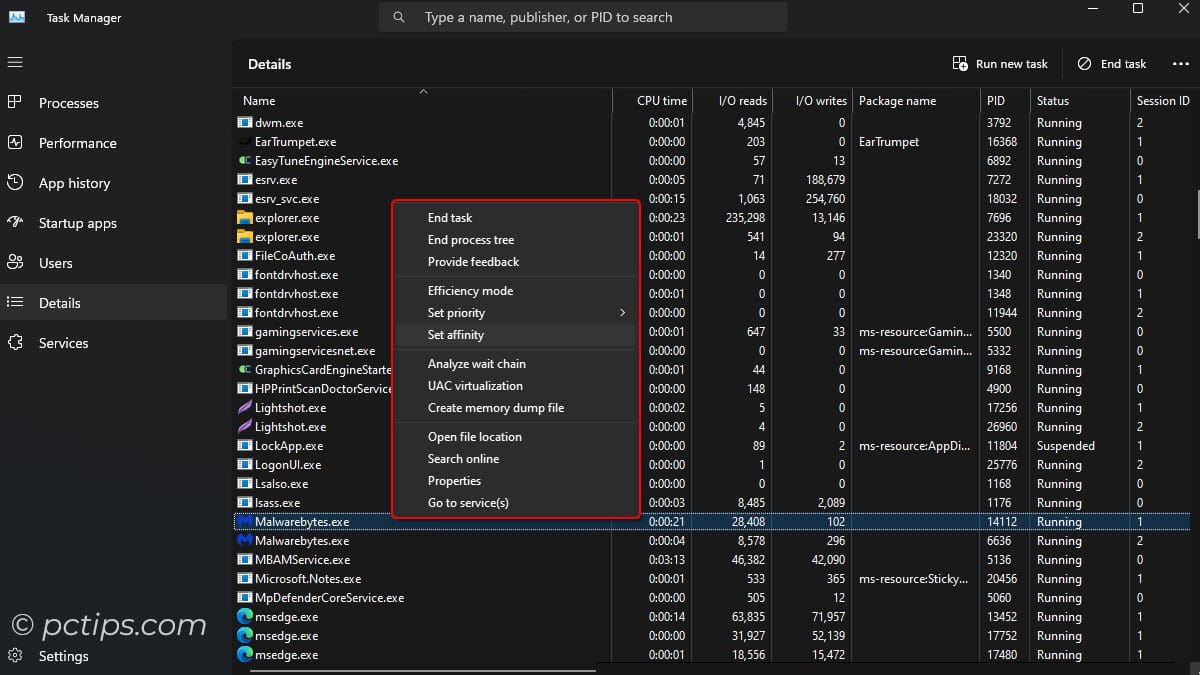Click the Malwarebytes.exe program icon
1200x675 pixels.
click(x=243, y=521)
